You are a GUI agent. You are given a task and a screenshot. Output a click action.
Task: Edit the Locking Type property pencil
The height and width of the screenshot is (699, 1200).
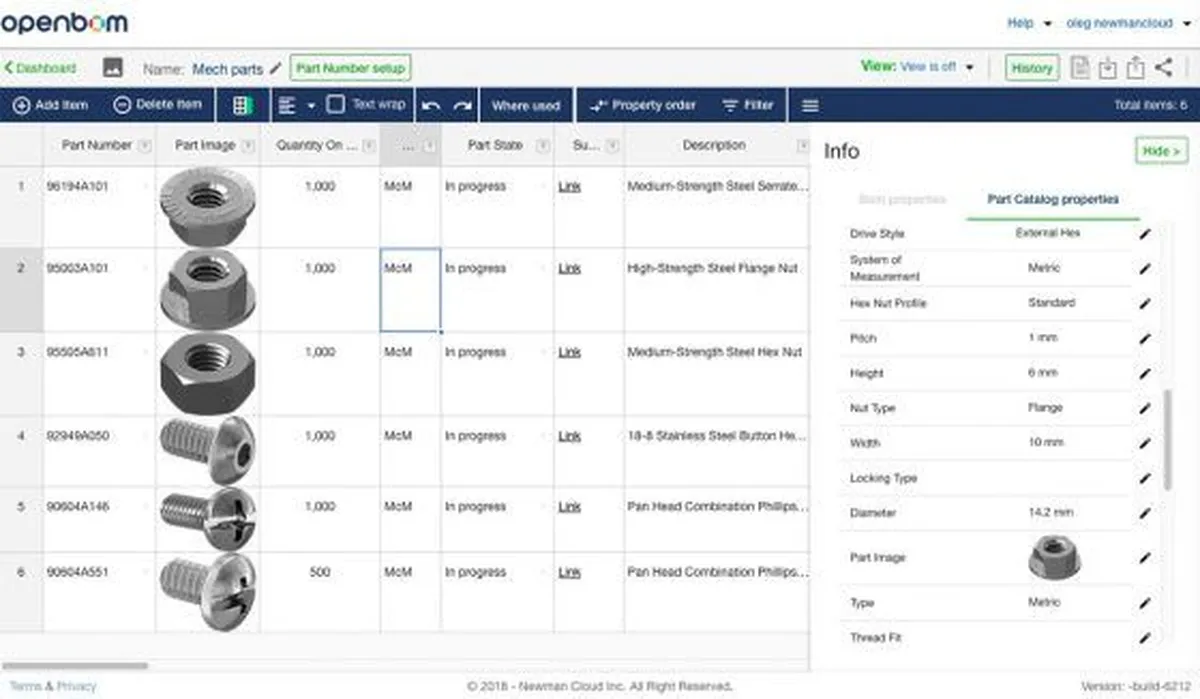(x=1145, y=478)
